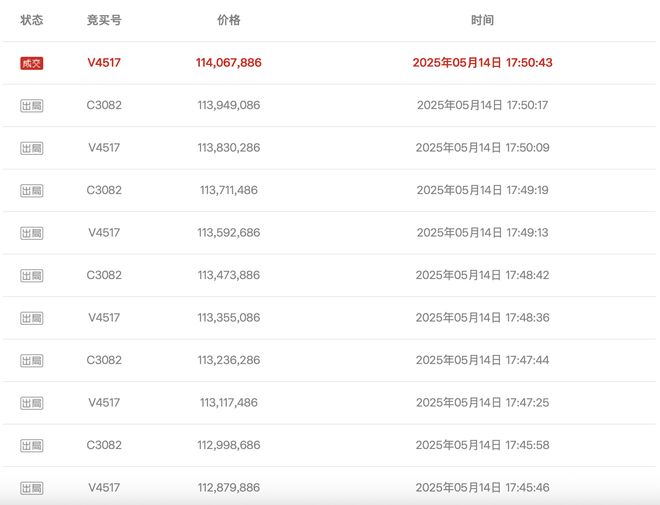Image resolution: width=660 pixels, height=505 pixels.
Task: Click 出局 badge beside price 112,998,686
Action: coord(32,446)
